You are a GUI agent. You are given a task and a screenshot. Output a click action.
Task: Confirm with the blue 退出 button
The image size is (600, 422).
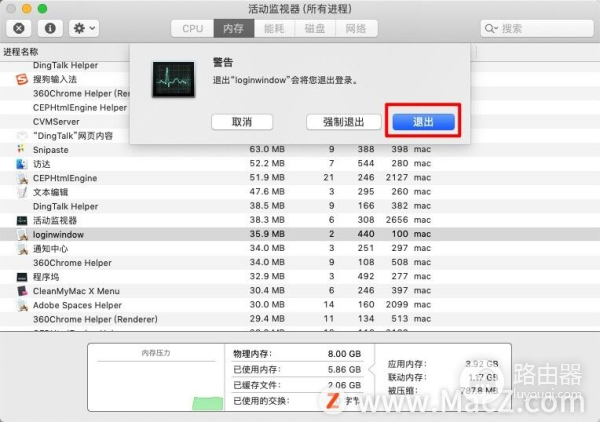coord(423,122)
